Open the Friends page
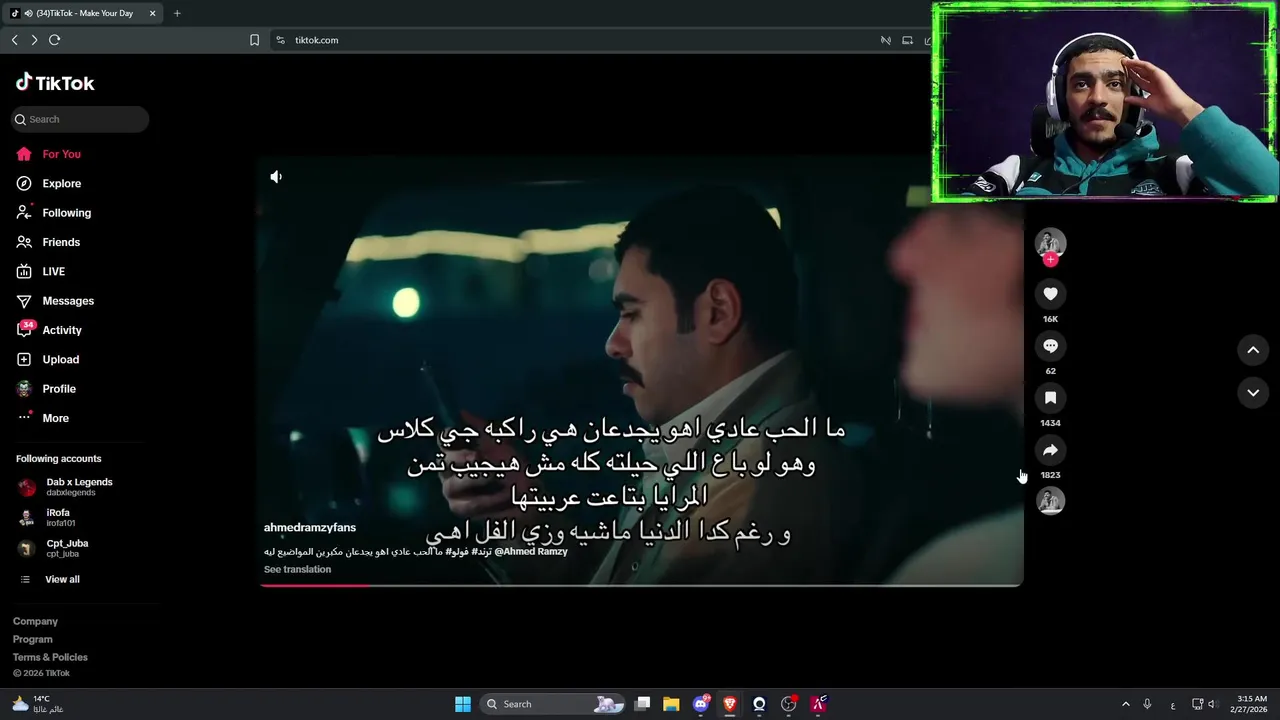1280x720 pixels. point(48,242)
